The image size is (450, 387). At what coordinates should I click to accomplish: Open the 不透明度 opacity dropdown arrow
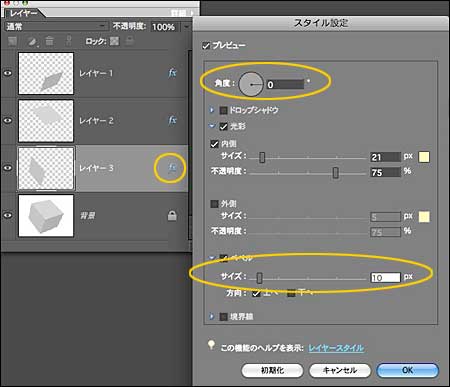click(186, 27)
